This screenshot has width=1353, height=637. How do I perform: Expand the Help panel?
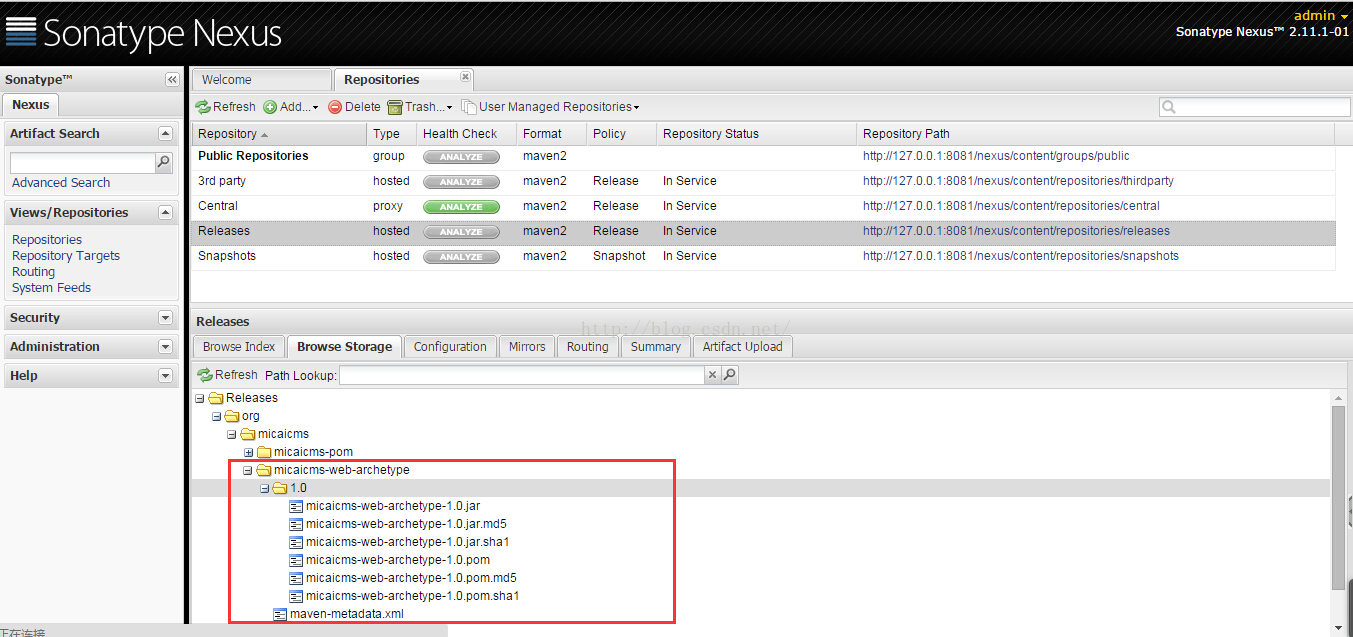click(165, 376)
